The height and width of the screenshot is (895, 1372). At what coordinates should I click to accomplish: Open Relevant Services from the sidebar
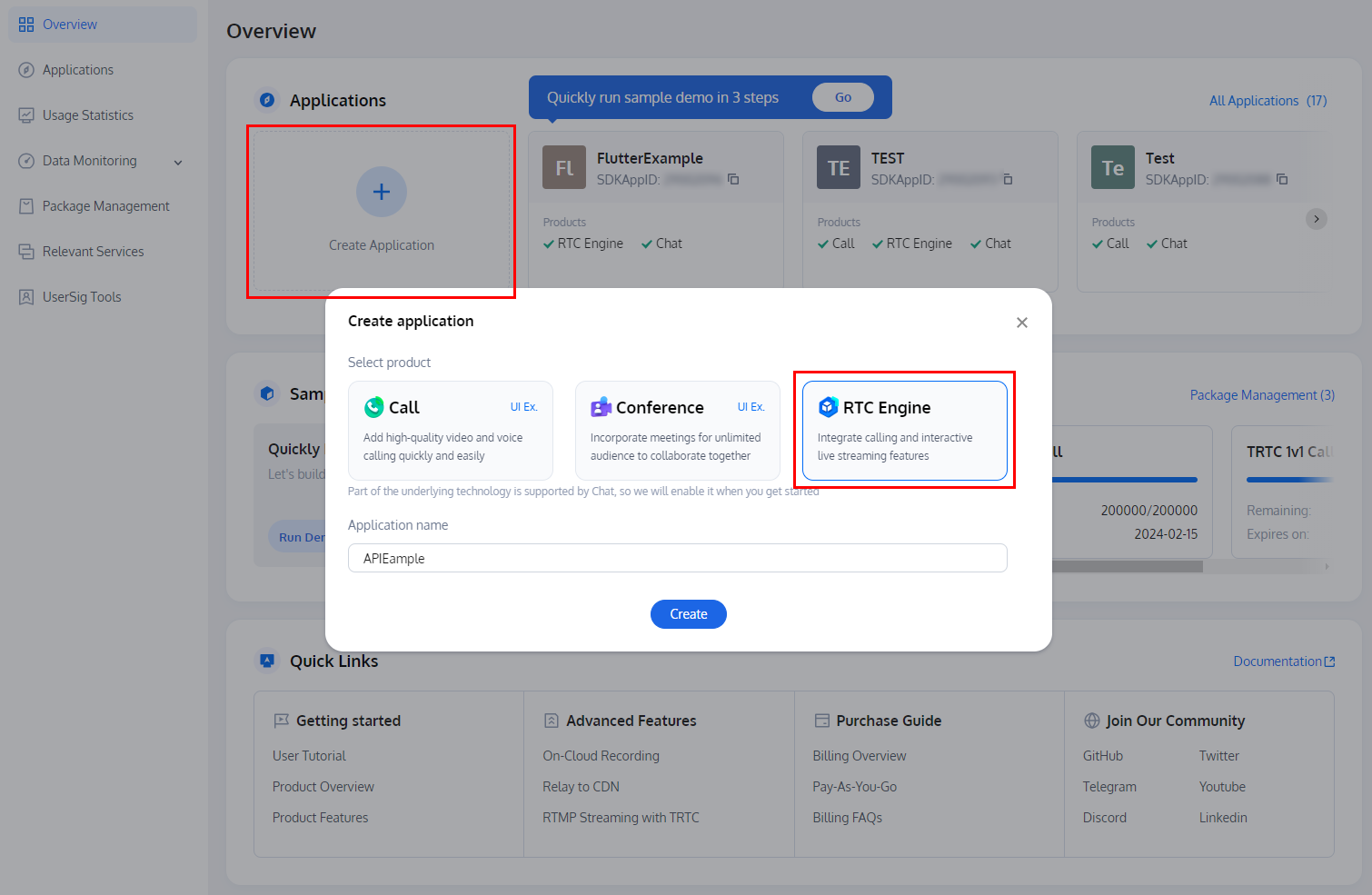(93, 251)
